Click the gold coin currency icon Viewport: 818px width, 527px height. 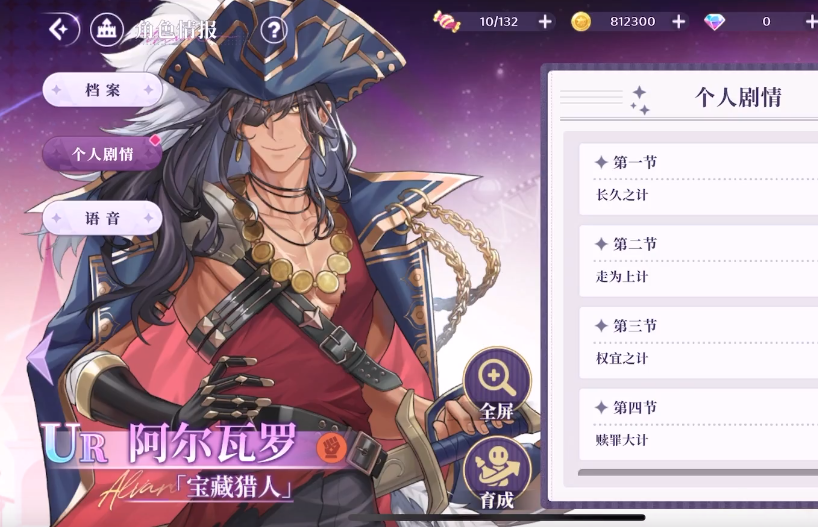(x=581, y=22)
